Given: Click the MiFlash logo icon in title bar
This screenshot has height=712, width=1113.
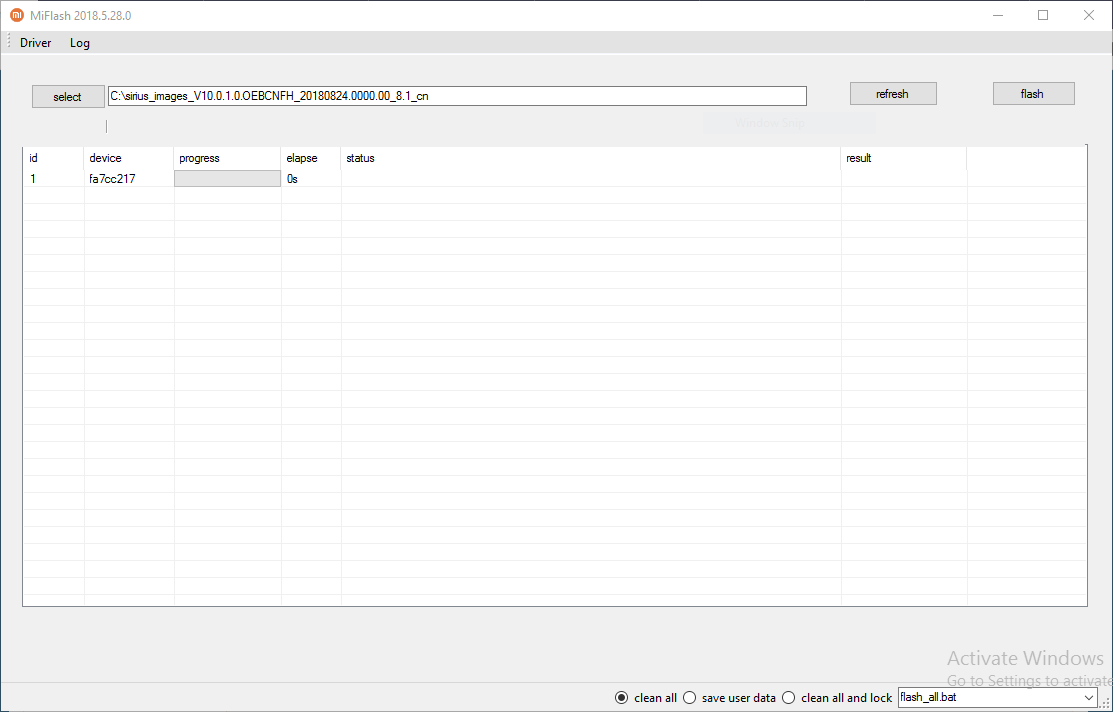Looking at the screenshot, I should (x=16, y=15).
